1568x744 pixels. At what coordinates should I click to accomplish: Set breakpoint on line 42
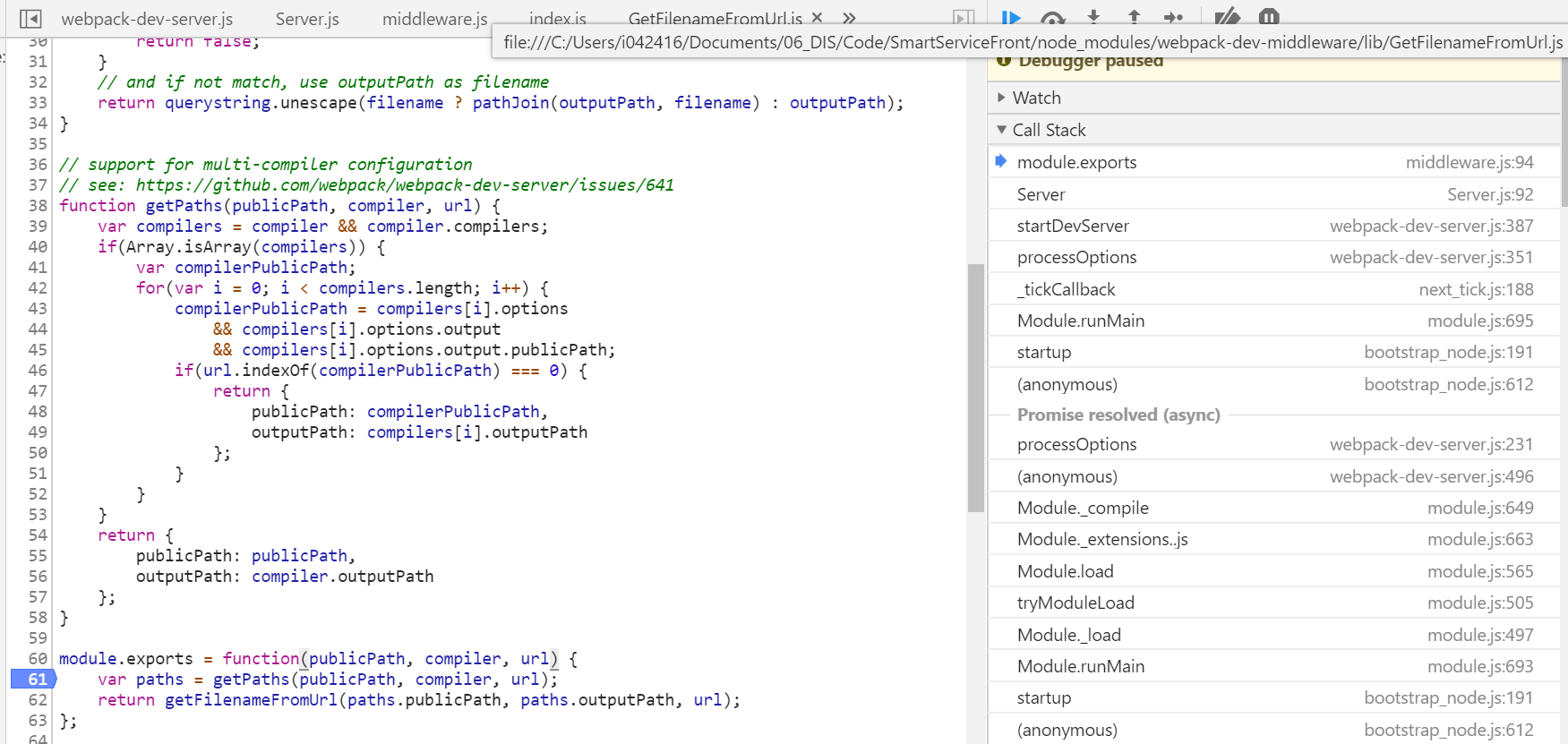point(38,288)
